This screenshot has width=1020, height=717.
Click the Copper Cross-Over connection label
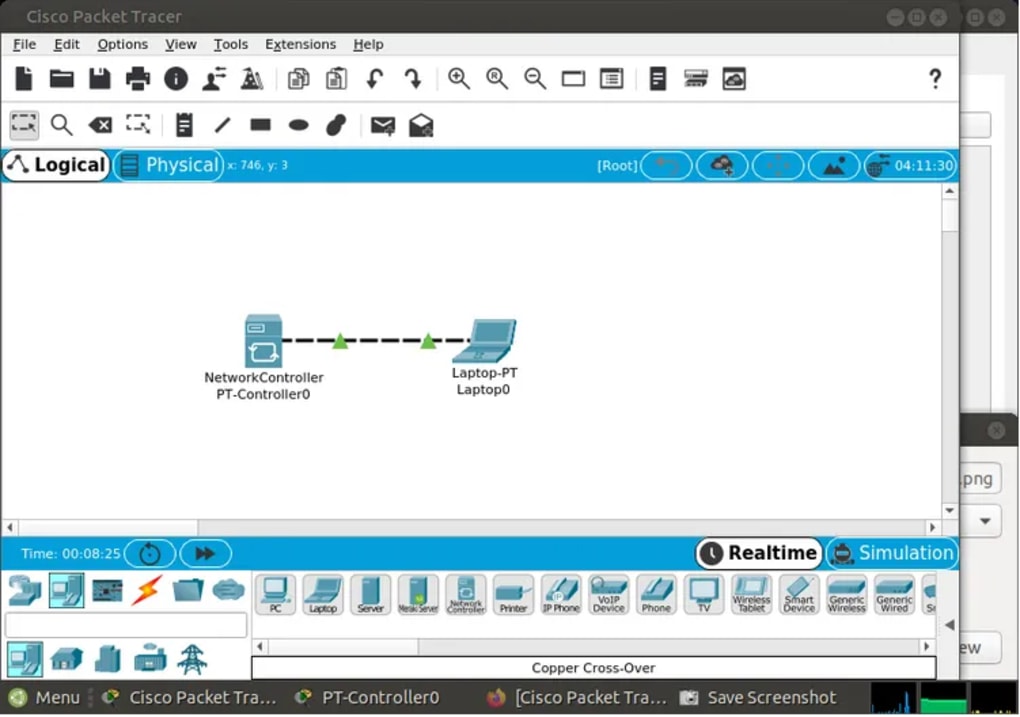point(593,667)
